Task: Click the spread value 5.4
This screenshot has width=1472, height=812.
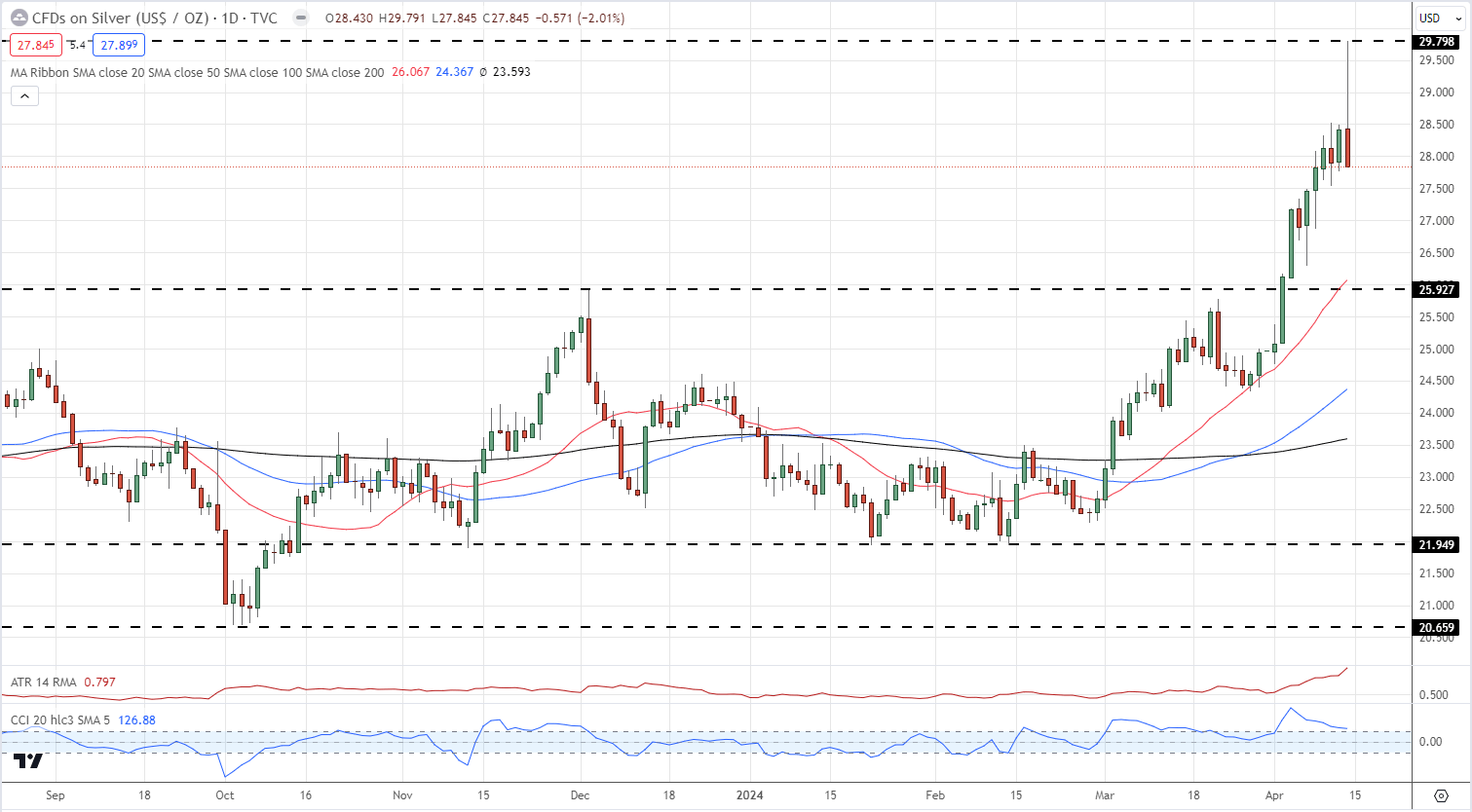Action: (78, 45)
